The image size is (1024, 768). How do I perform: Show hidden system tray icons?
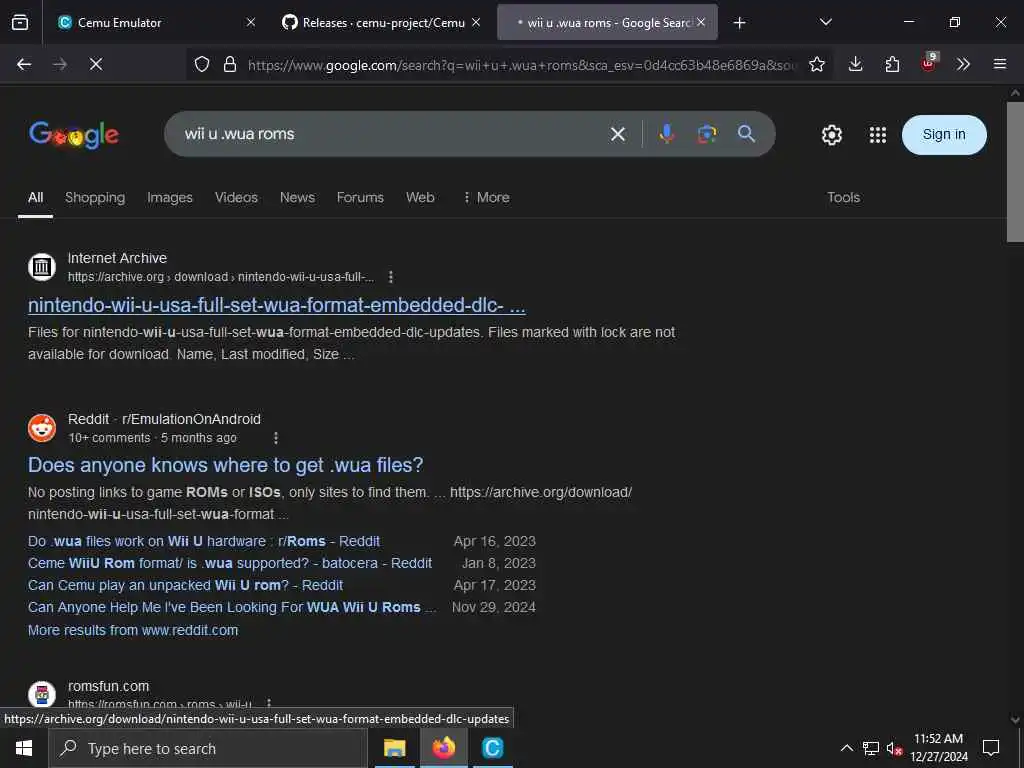point(846,748)
